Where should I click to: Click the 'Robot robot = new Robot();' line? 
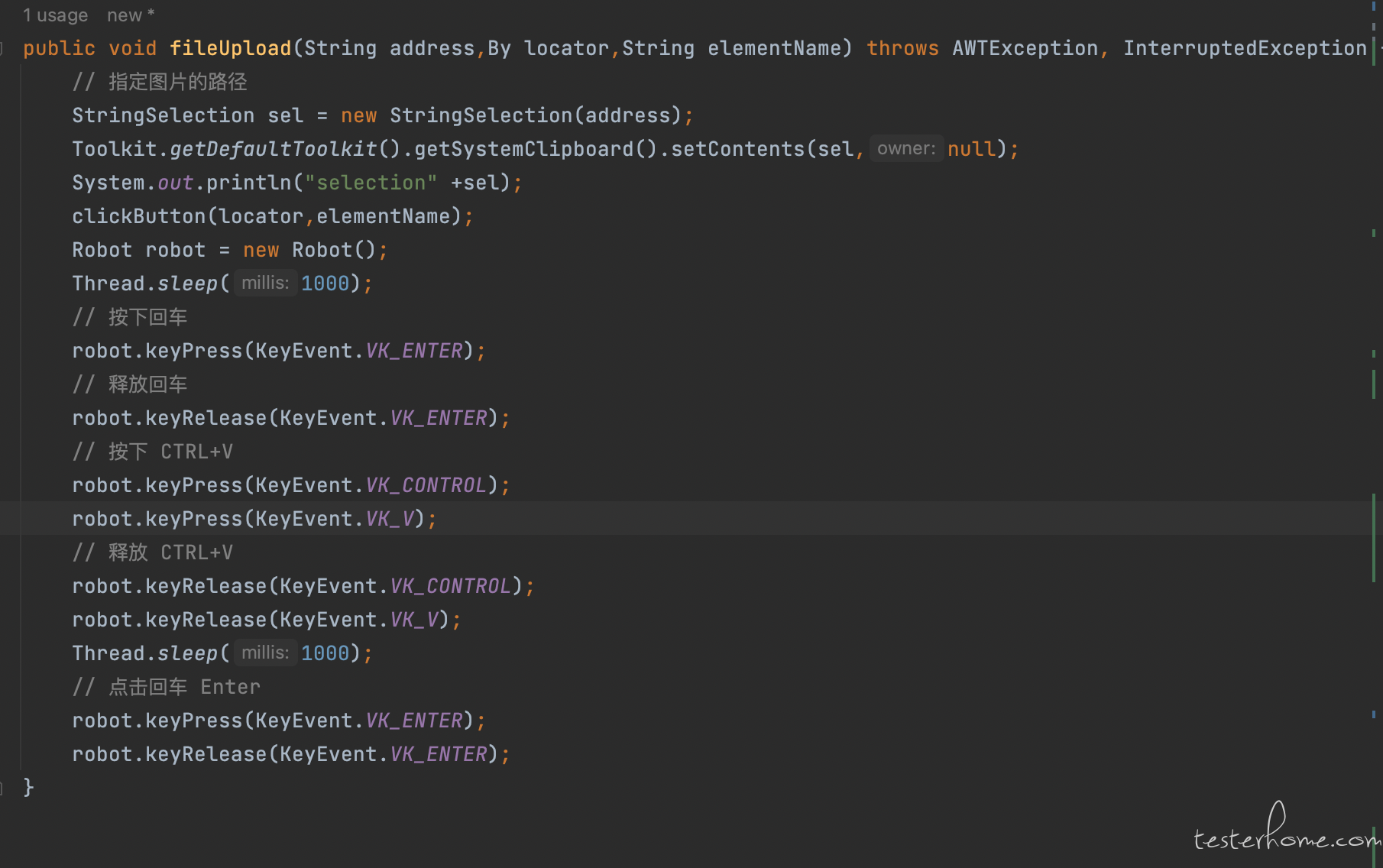tap(230, 250)
